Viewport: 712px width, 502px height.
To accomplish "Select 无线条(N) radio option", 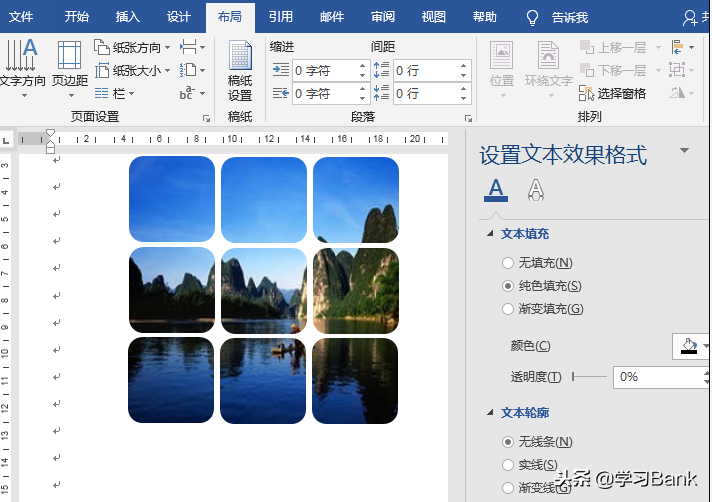I will (508, 442).
